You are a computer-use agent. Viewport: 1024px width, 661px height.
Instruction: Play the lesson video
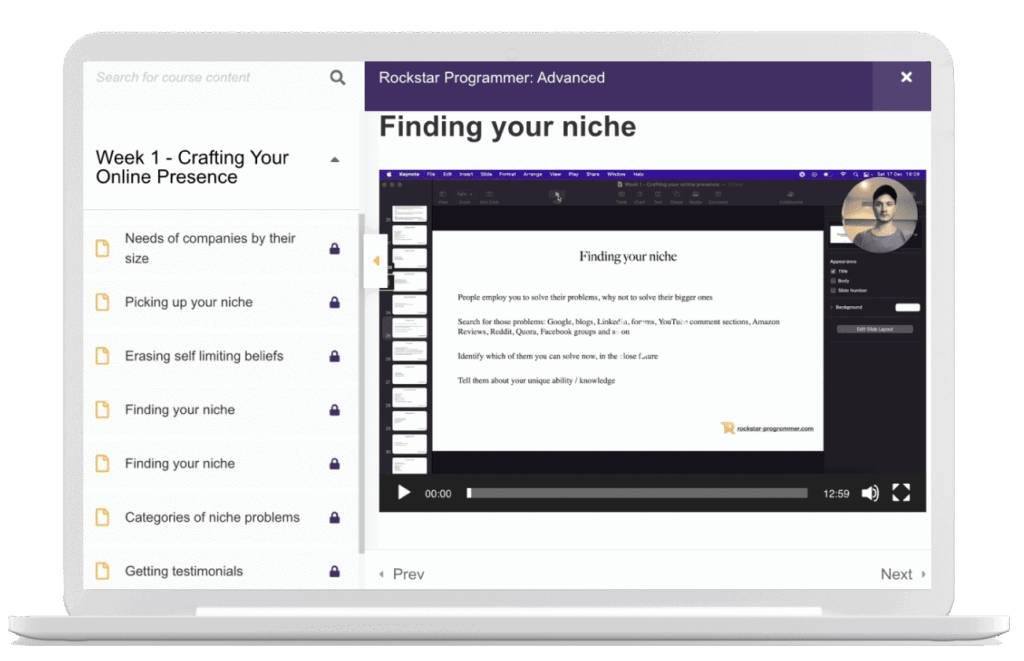point(404,493)
